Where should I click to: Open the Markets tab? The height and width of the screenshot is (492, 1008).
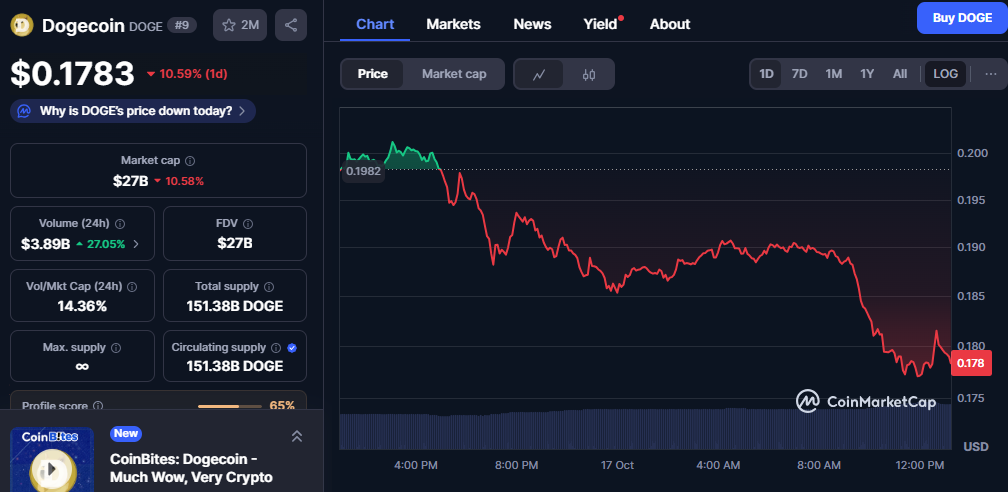[453, 24]
